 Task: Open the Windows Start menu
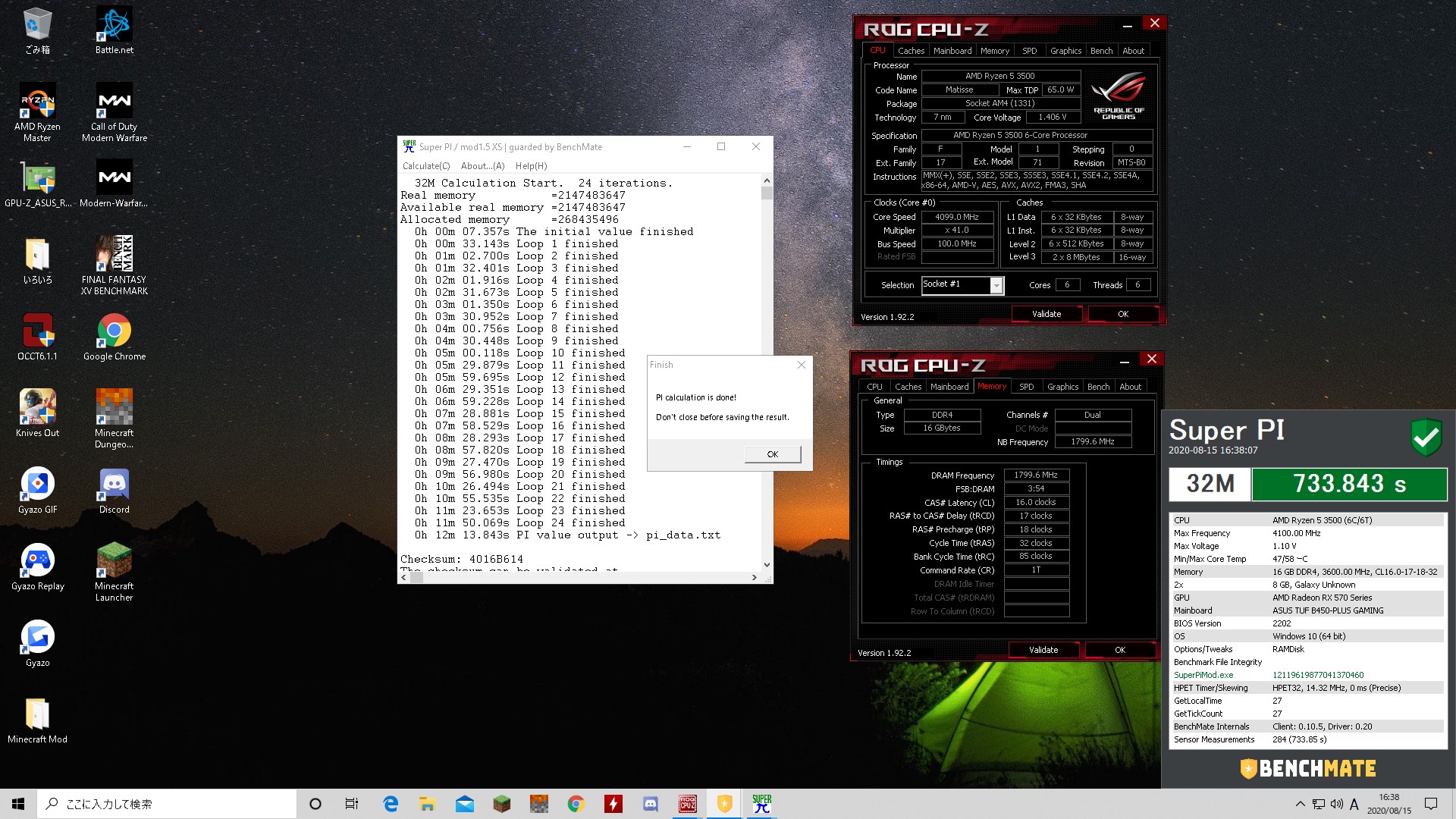pyautogui.click(x=18, y=804)
